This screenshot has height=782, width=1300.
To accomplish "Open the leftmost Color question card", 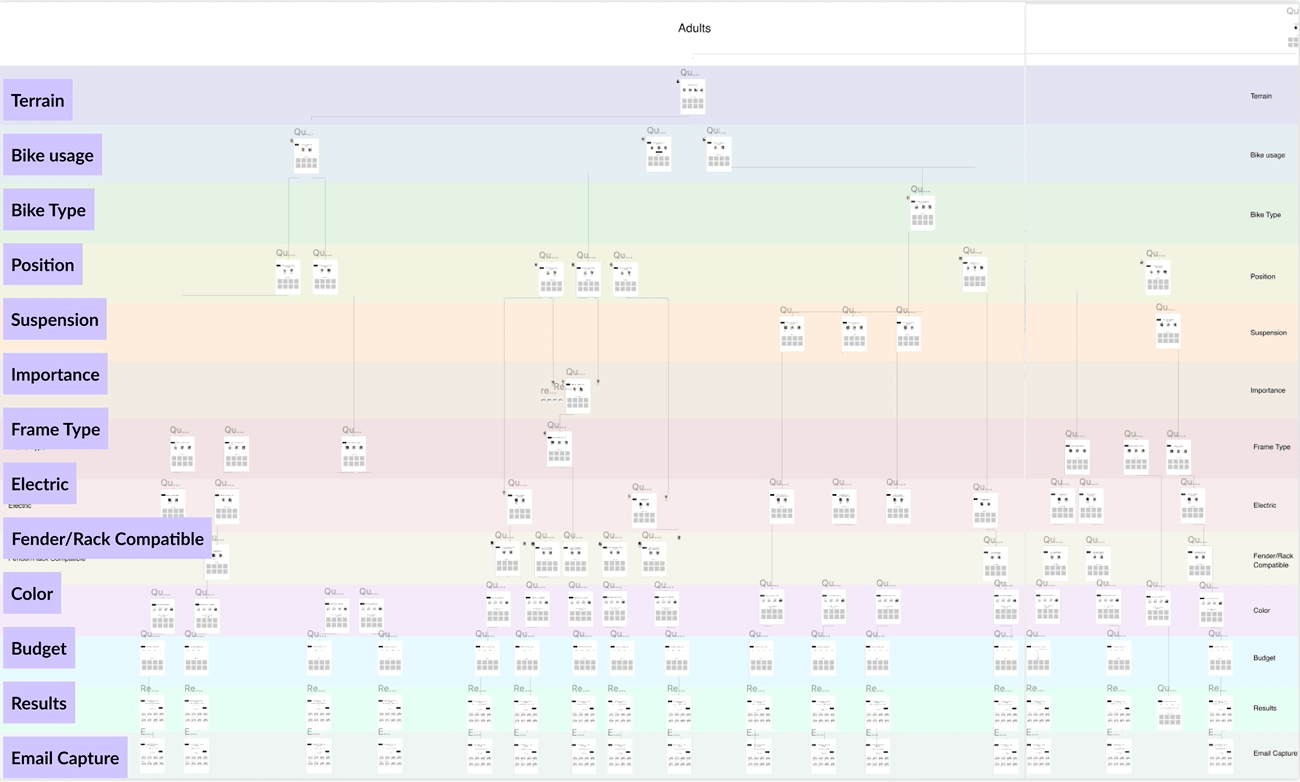I will pos(160,611).
